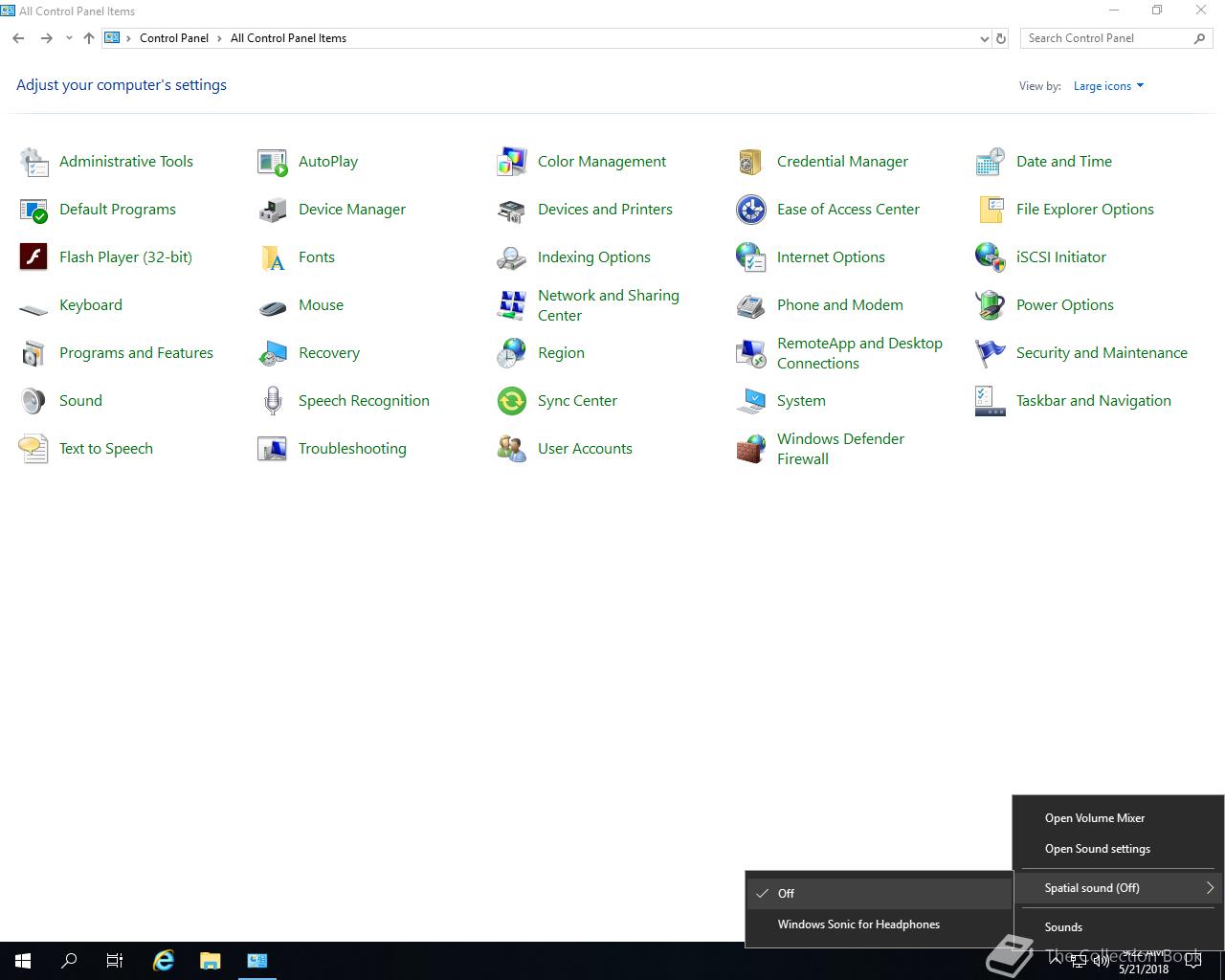Click the File Explorer Options icon
Screen dimensions: 1225x980
[x=991, y=210]
